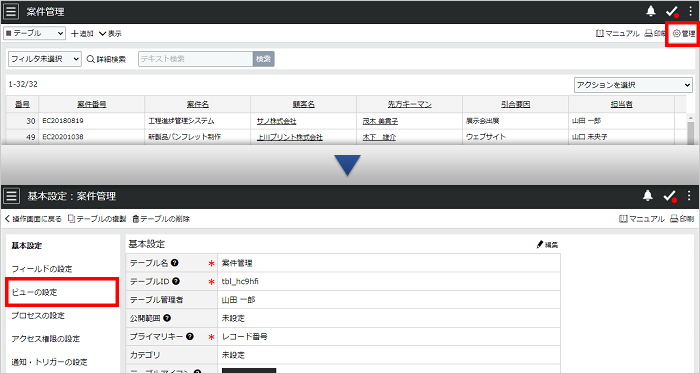The width and height of the screenshot is (700, 374).
Task: Open notifications bell on 基本設定 screen
Action: [648, 195]
